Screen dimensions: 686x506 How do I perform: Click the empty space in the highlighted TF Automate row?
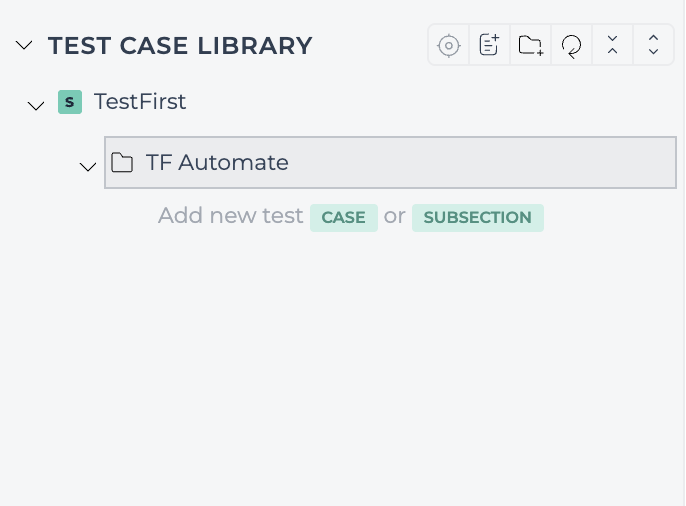point(481,163)
